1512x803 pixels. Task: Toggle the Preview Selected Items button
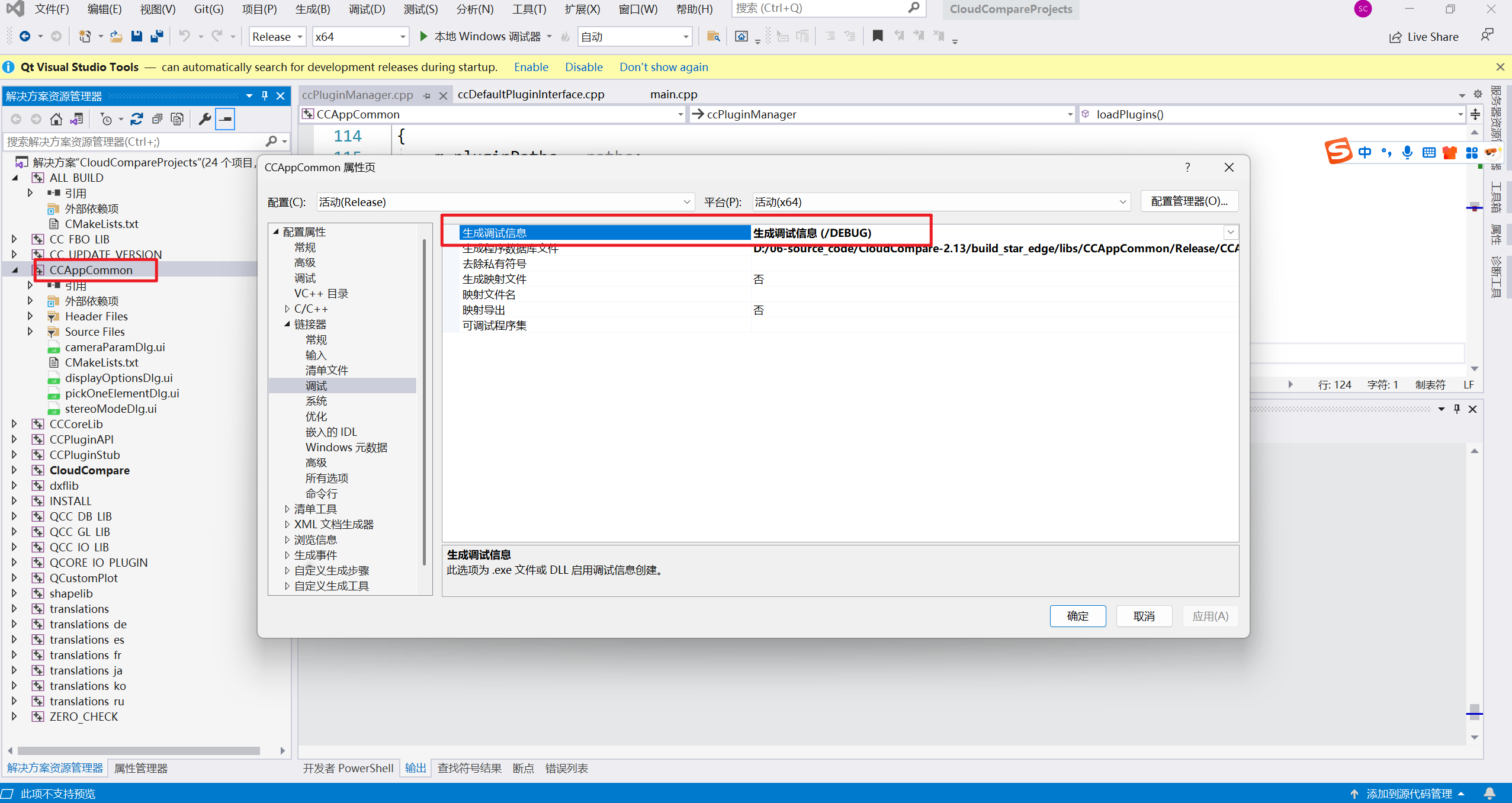pos(225,119)
